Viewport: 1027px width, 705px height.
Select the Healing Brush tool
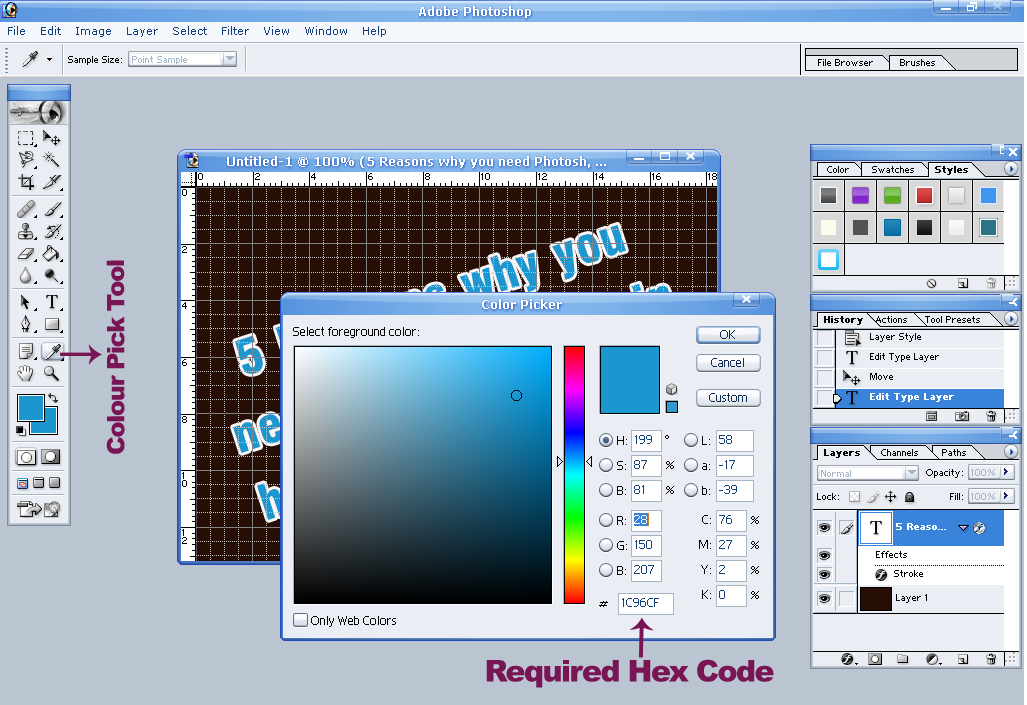coord(26,209)
